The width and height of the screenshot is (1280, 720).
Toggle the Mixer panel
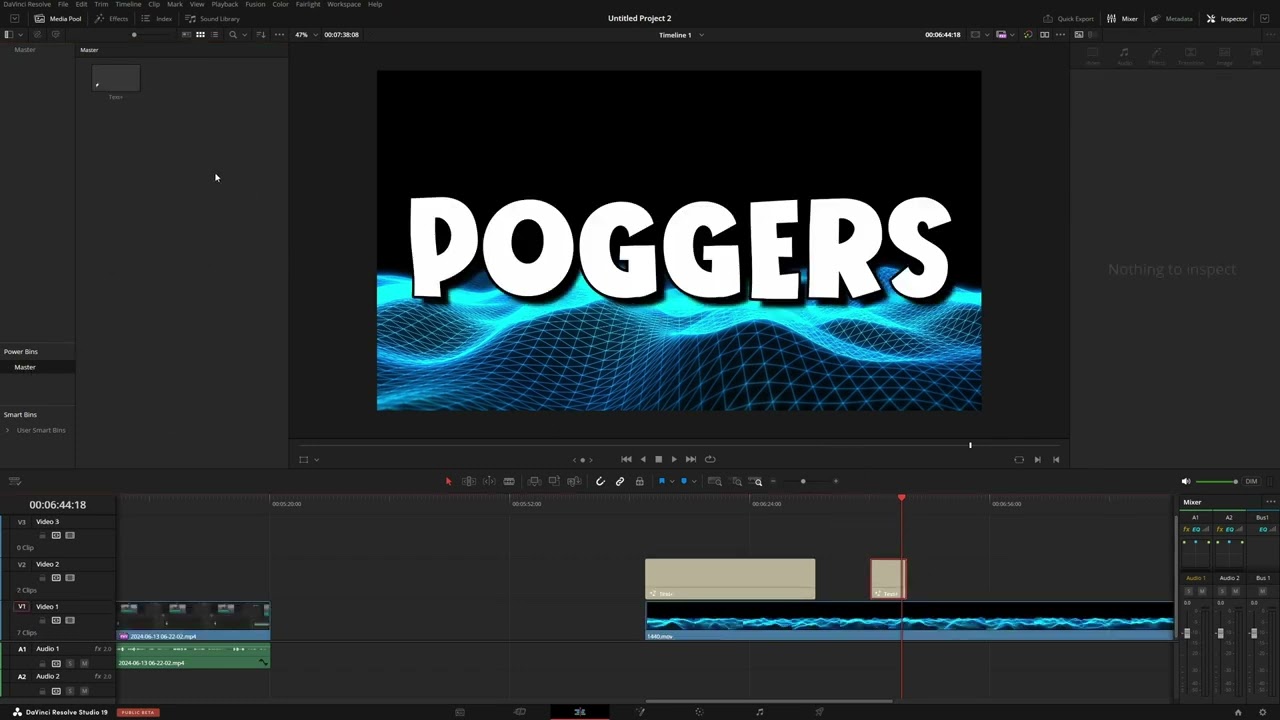click(x=1122, y=18)
